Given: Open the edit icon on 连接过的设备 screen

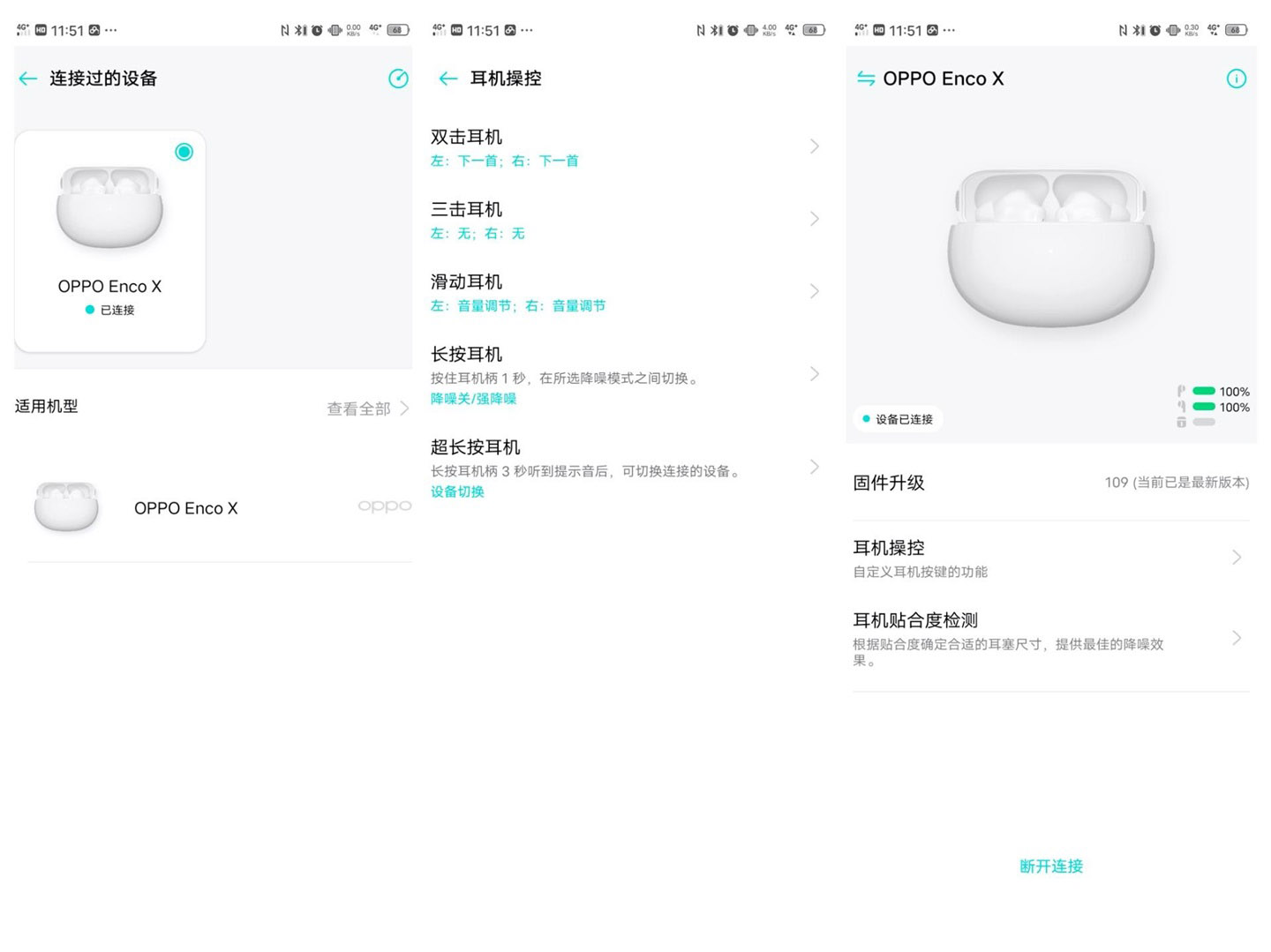Looking at the screenshot, I should 398,79.
